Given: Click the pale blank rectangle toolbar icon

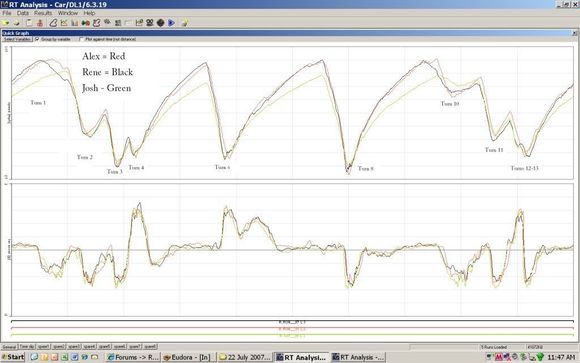Looking at the screenshot, I should point(128,23).
